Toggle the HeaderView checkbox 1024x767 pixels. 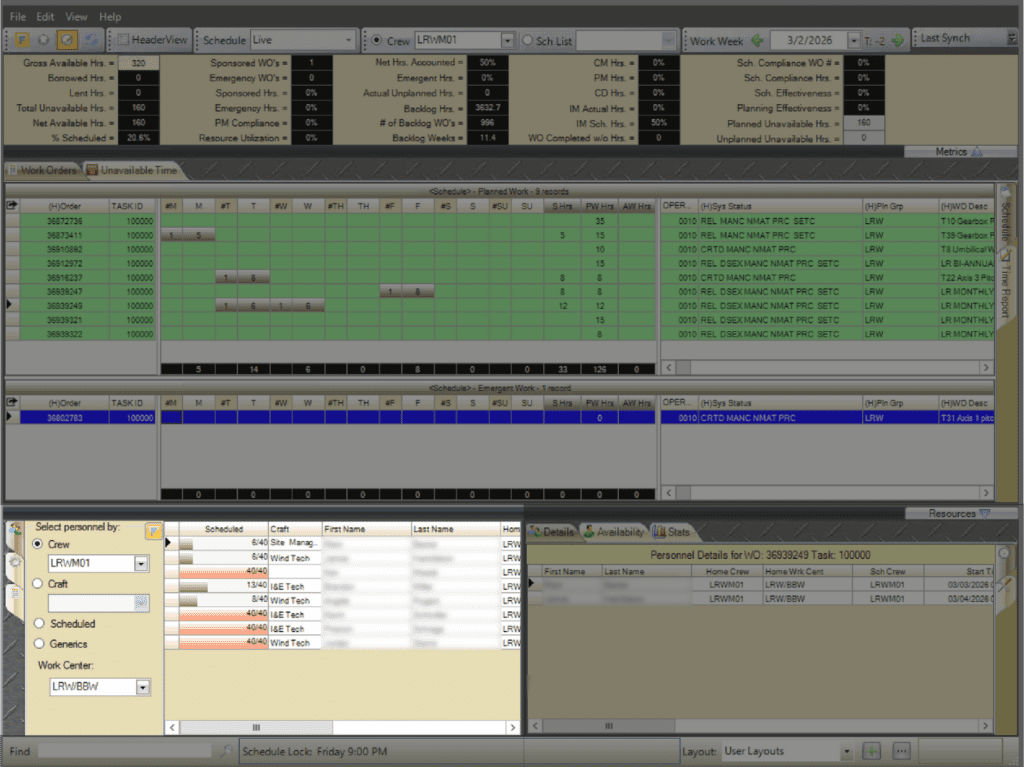pyautogui.click(x=122, y=40)
